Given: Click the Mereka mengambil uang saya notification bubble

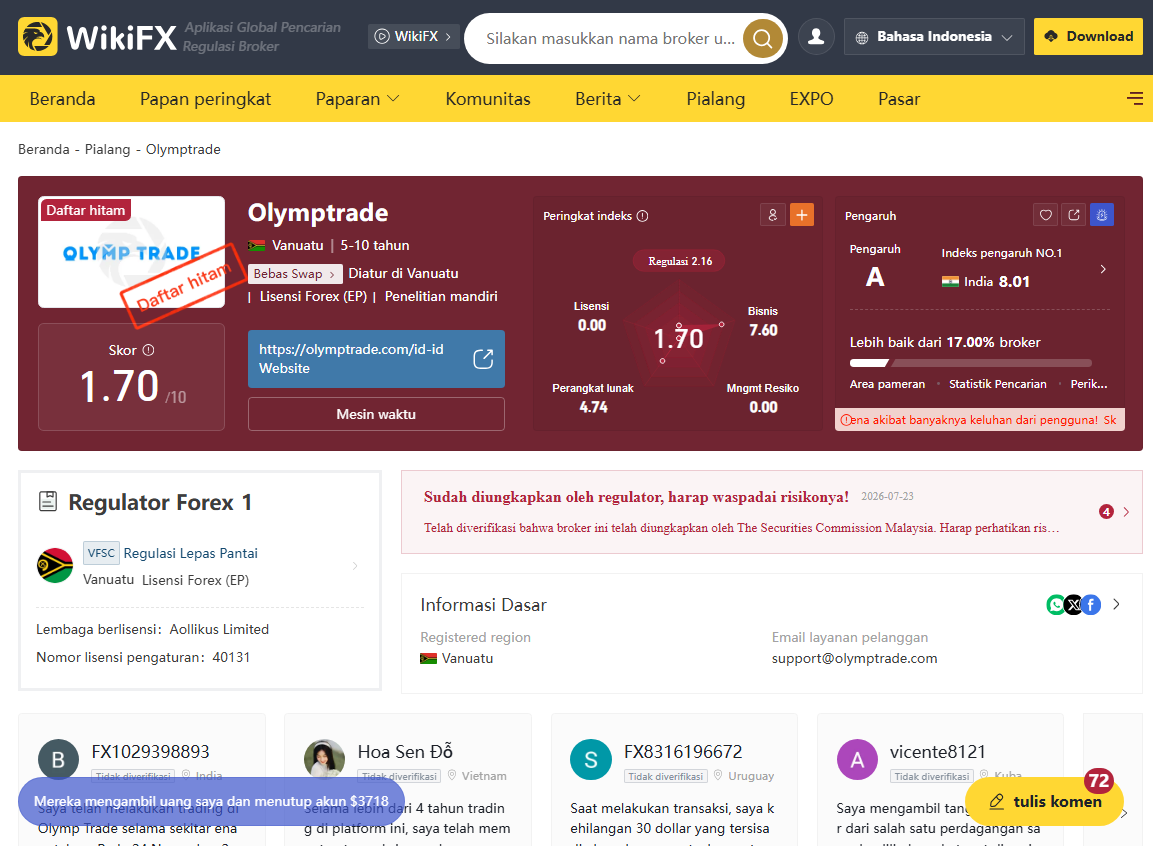Looking at the screenshot, I should coord(211,801).
